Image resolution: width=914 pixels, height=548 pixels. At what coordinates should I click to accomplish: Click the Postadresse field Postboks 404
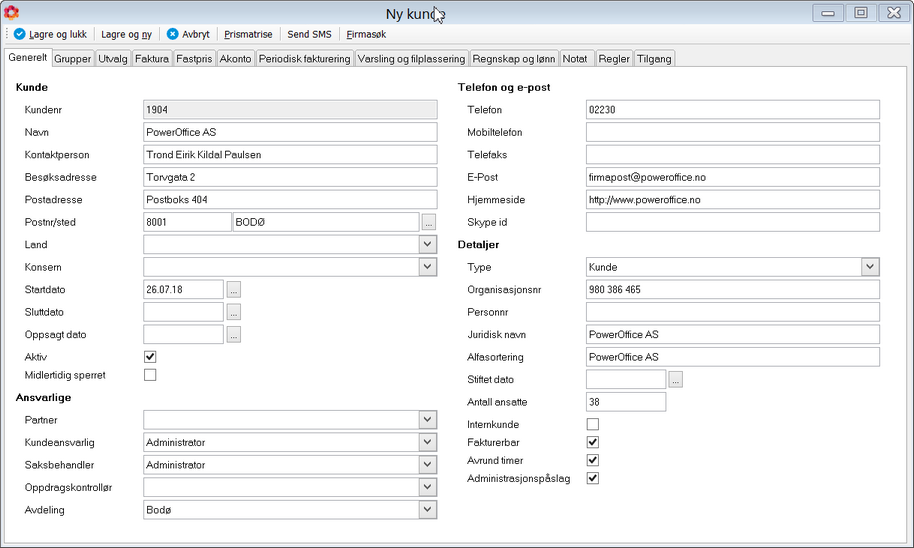click(x=290, y=199)
